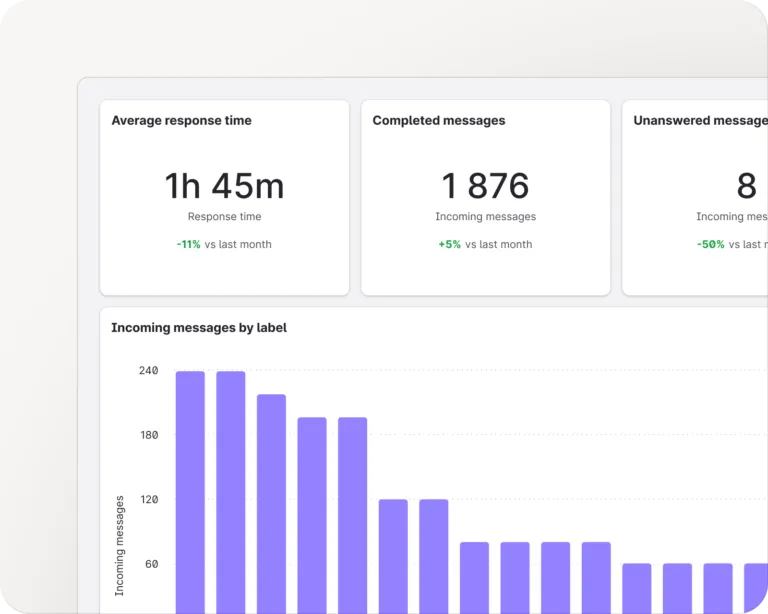Click the 'Incoming messages by label' chart title
The width and height of the screenshot is (768, 614).
click(x=199, y=328)
